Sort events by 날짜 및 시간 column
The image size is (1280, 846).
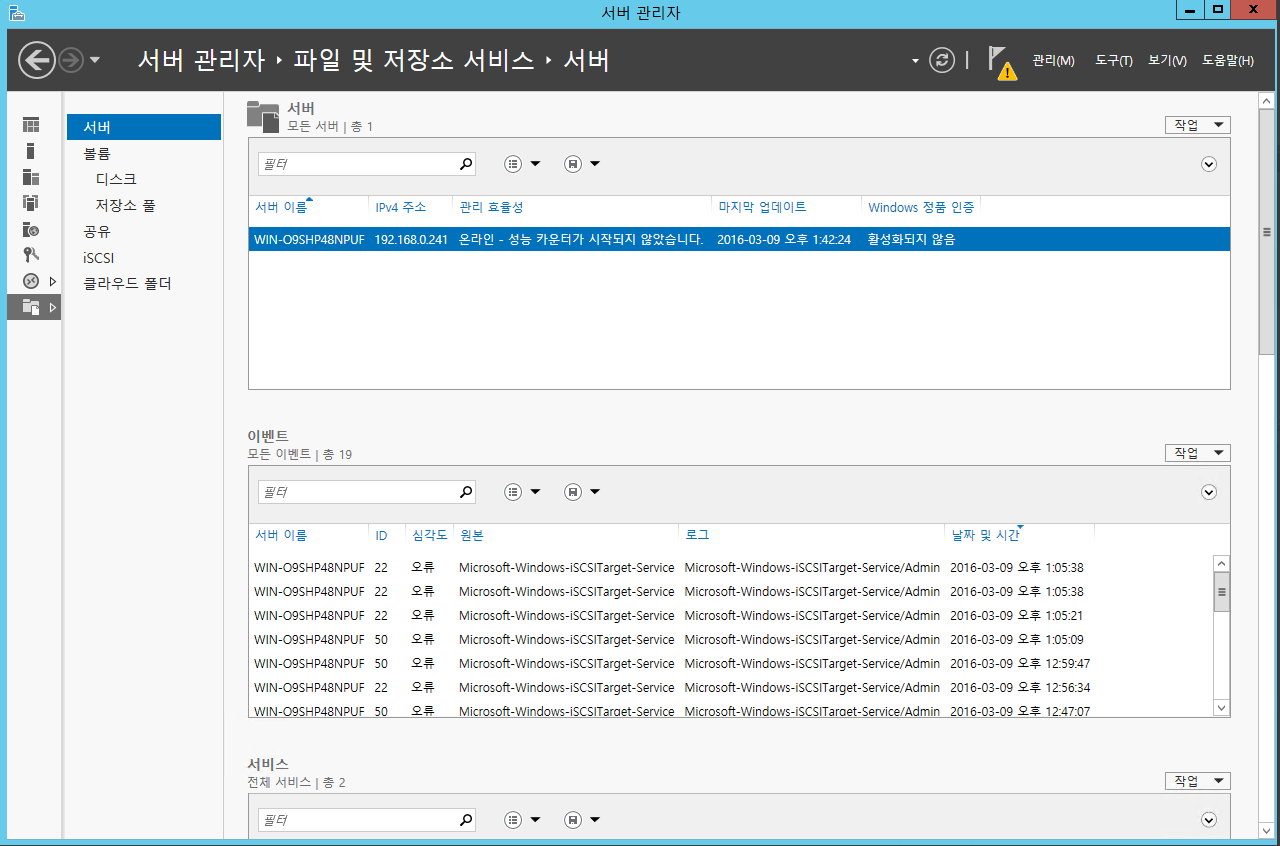click(984, 535)
